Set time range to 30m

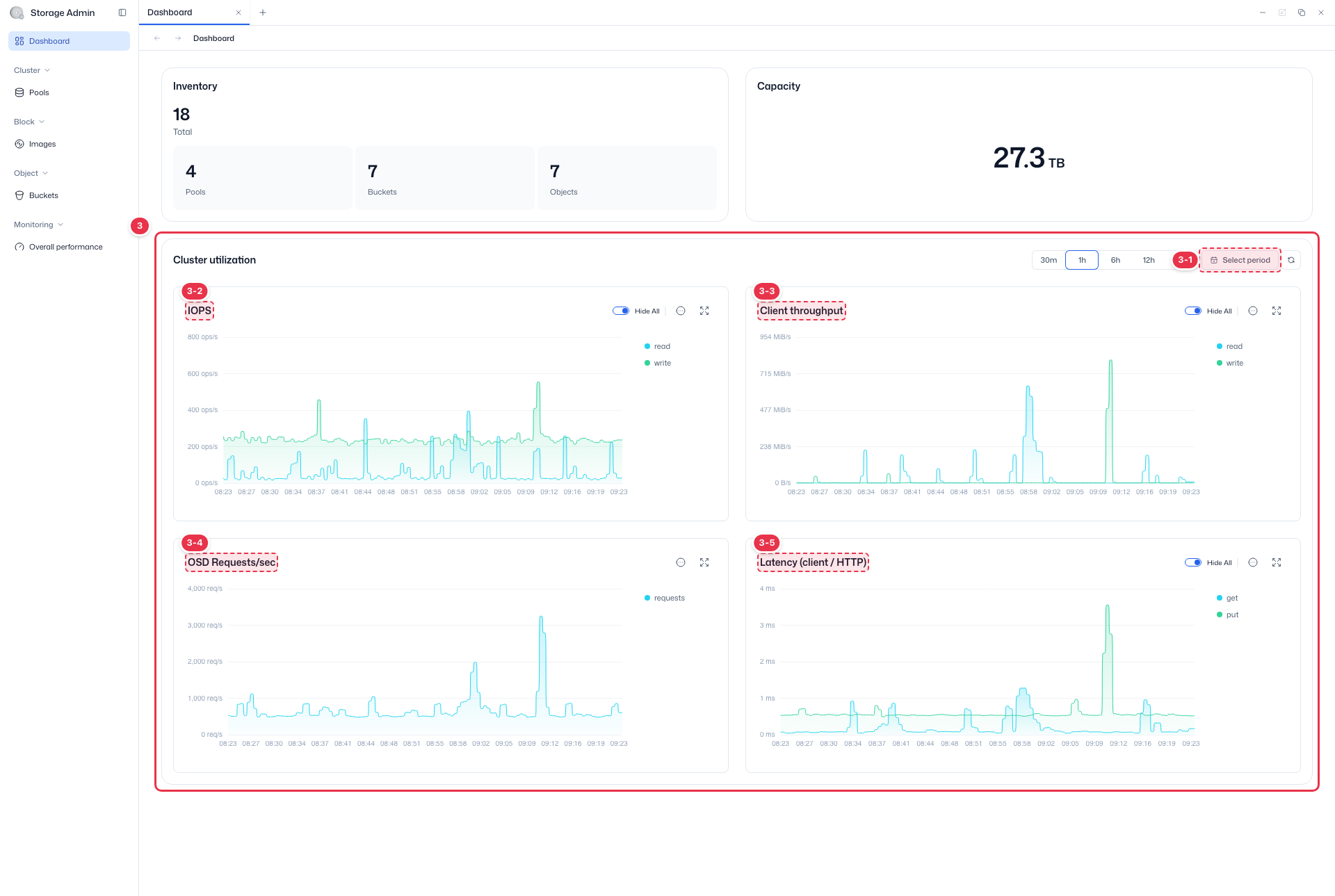coord(1049,260)
